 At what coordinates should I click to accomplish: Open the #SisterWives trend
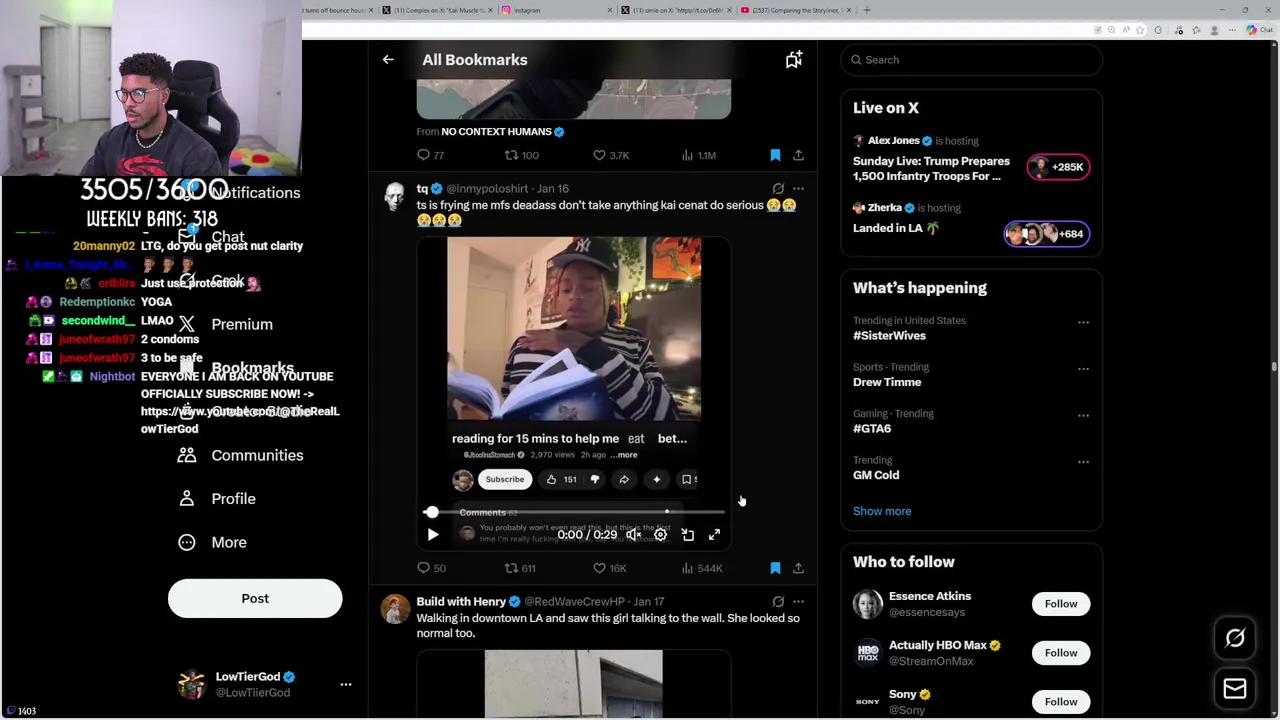889,336
